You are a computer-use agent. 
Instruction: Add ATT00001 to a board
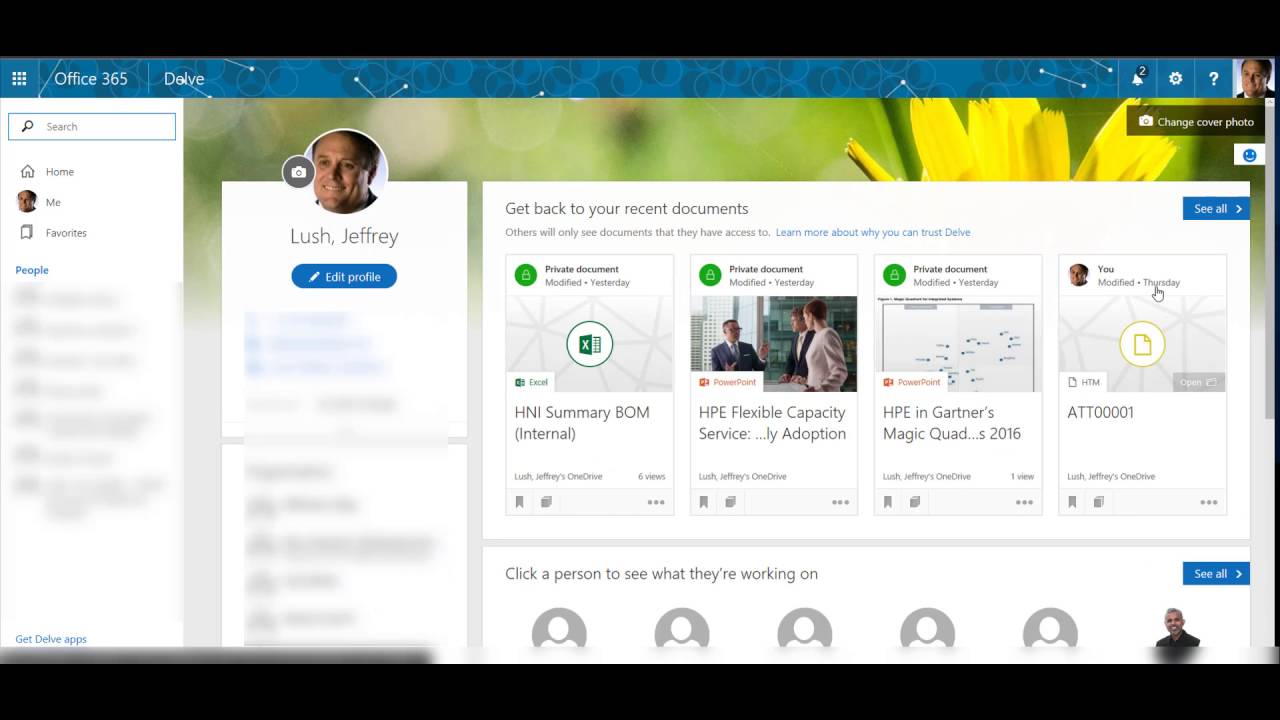pos(1099,502)
